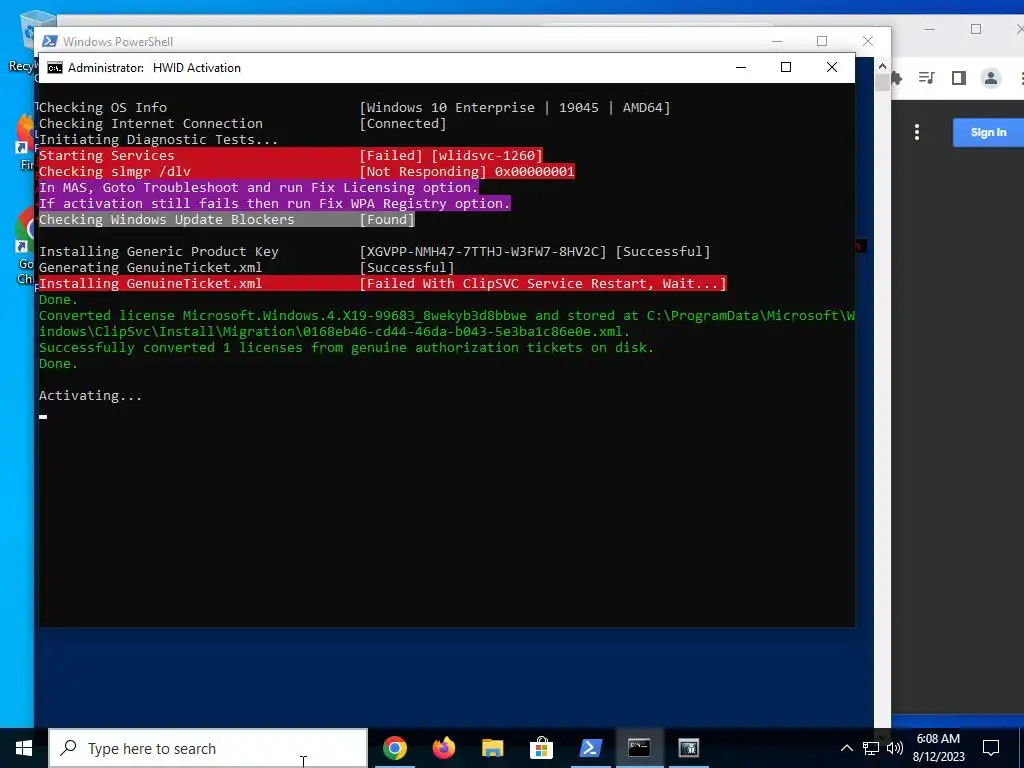This screenshot has width=1024, height=768.
Task: Click "Generating GenuineTicket.xml" line
Action: click(x=246, y=268)
